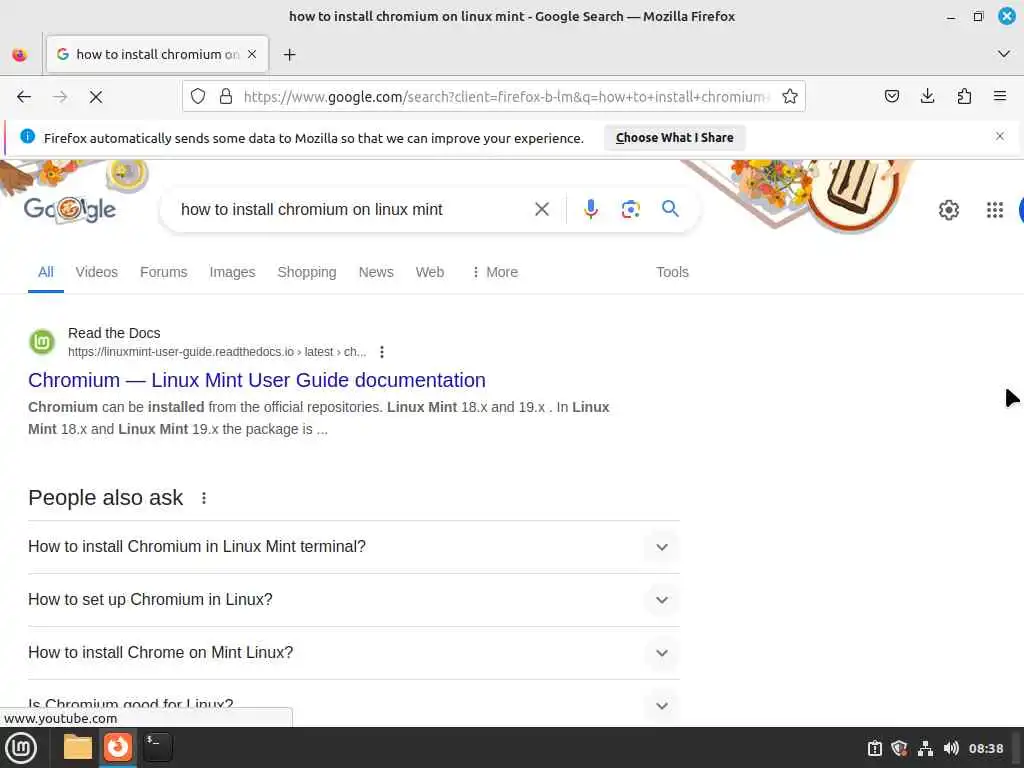Viewport: 1024px width, 768px height.
Task: Open the Firefox hamburger menu
Action: (1000, 97)
